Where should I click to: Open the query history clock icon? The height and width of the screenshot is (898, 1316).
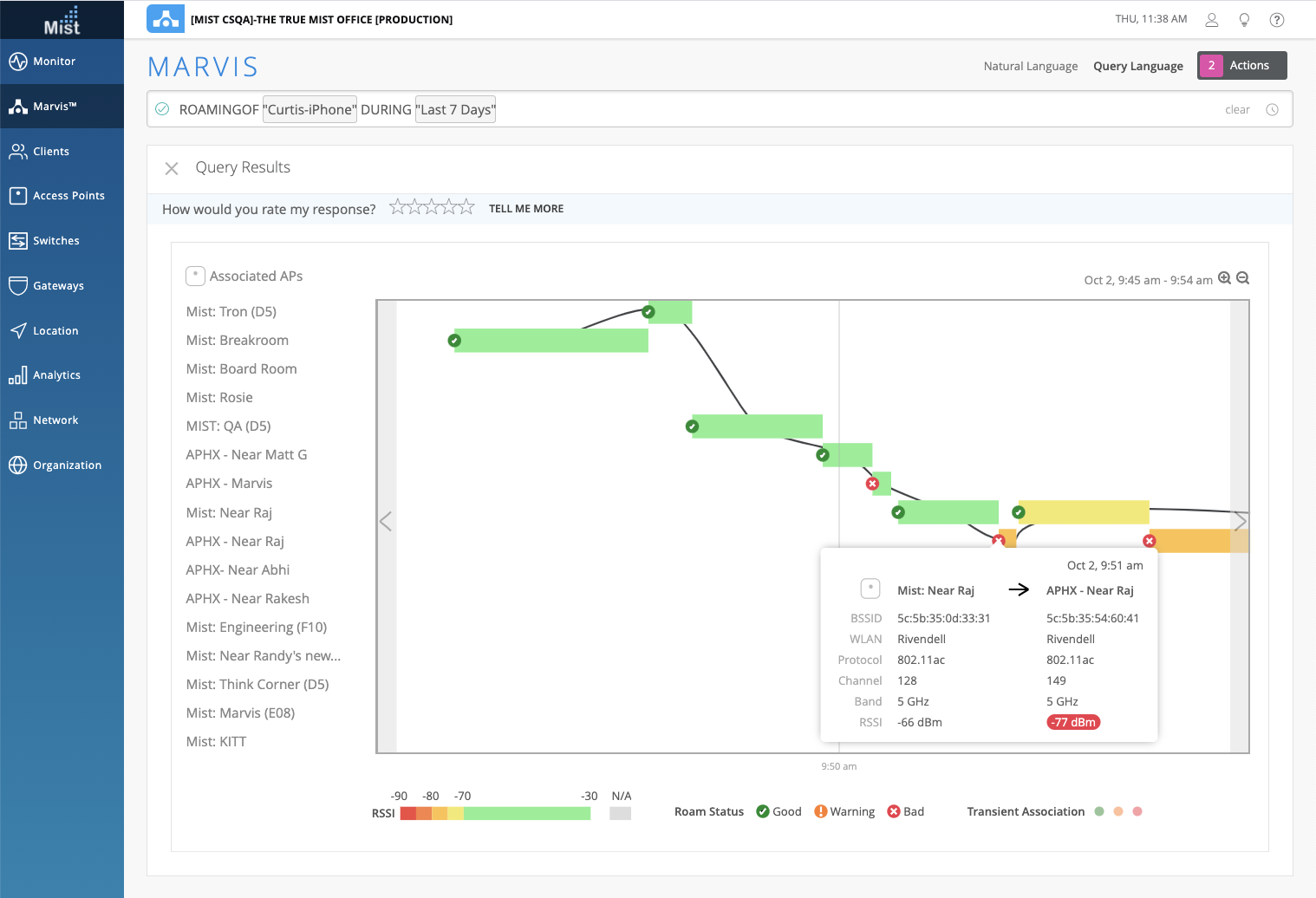point(1272,110)
